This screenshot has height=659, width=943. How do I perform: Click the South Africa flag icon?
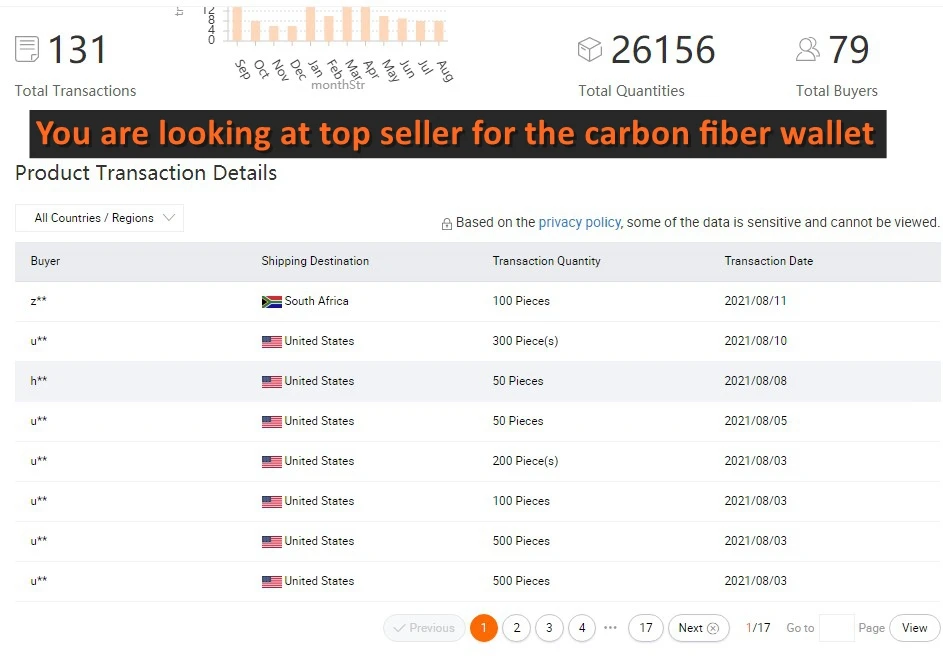tap(271, 301)
